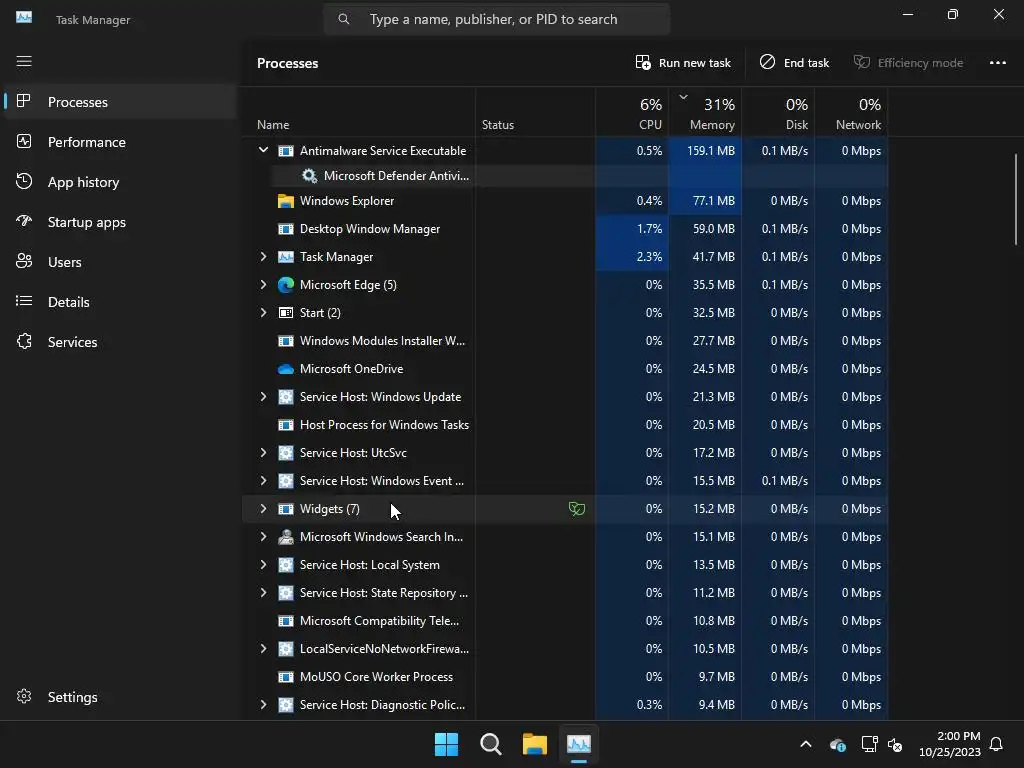Collapse the Antimalware Service Executable group
The height and width of the screenshot is (768, 1024).
tap(263, 150)
